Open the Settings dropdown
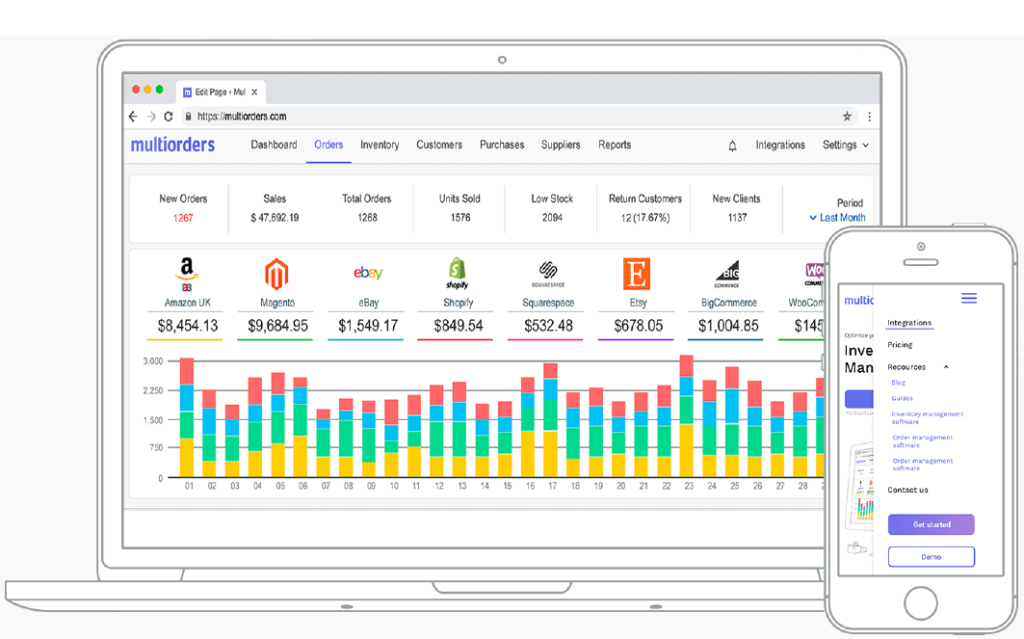This screenshot has height=639, width=1024. pyautogui.click(x=840, y=145)
